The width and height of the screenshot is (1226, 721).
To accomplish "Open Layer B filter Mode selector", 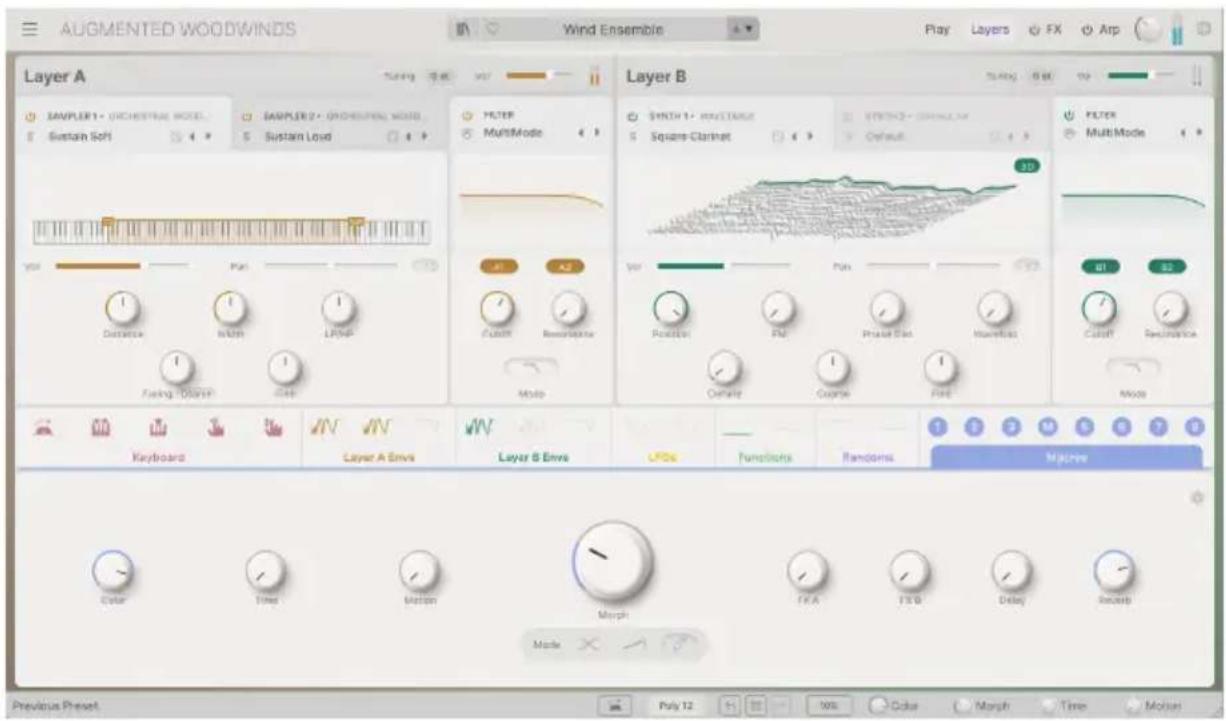I will [1132, 369].
